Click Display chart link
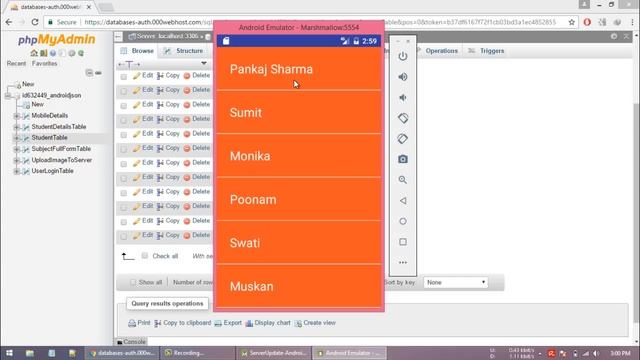The image size is (640, 360). click(268, 323)
